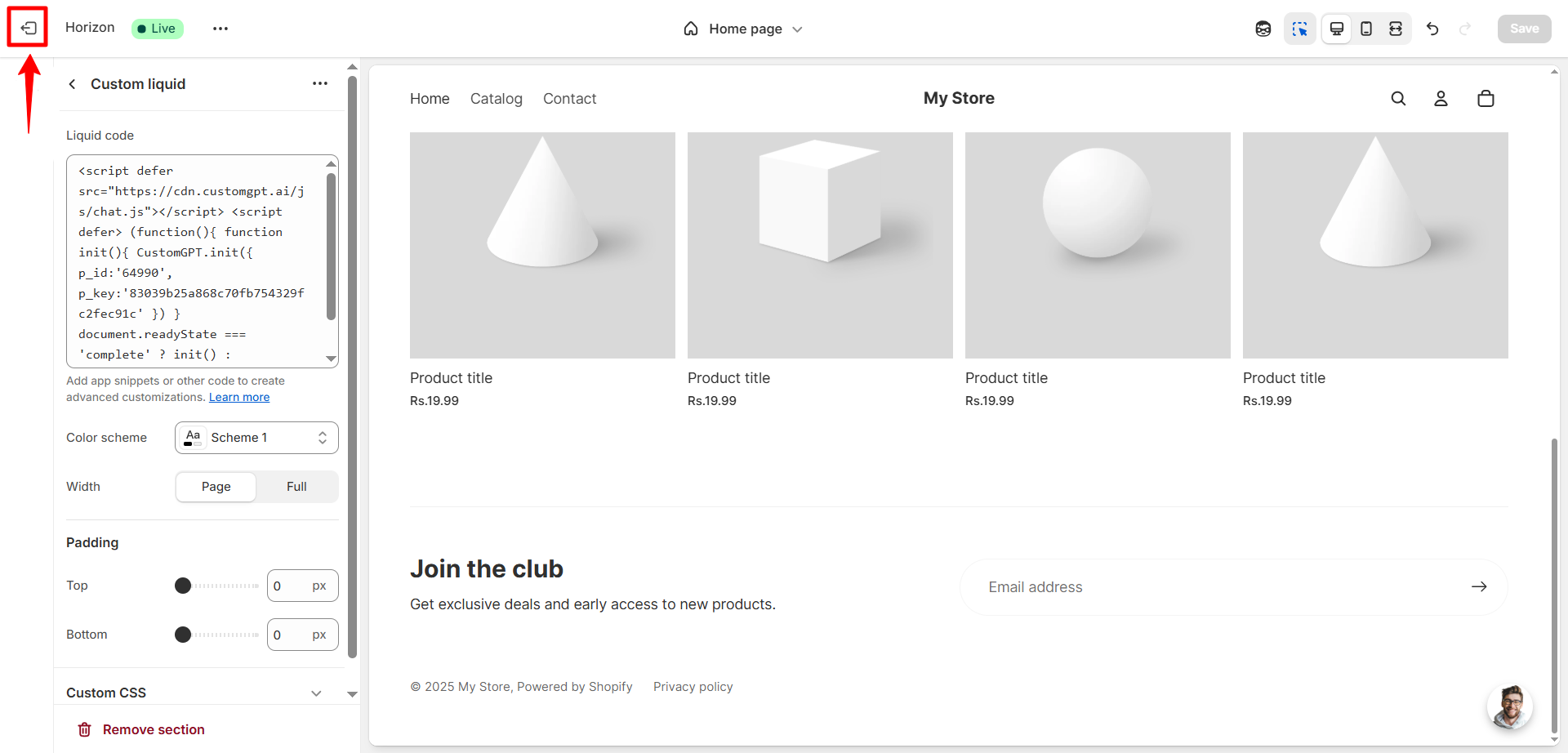Open the chat widget avatar
Viewport: 1568px width, 753px height.
[1510, 706]
